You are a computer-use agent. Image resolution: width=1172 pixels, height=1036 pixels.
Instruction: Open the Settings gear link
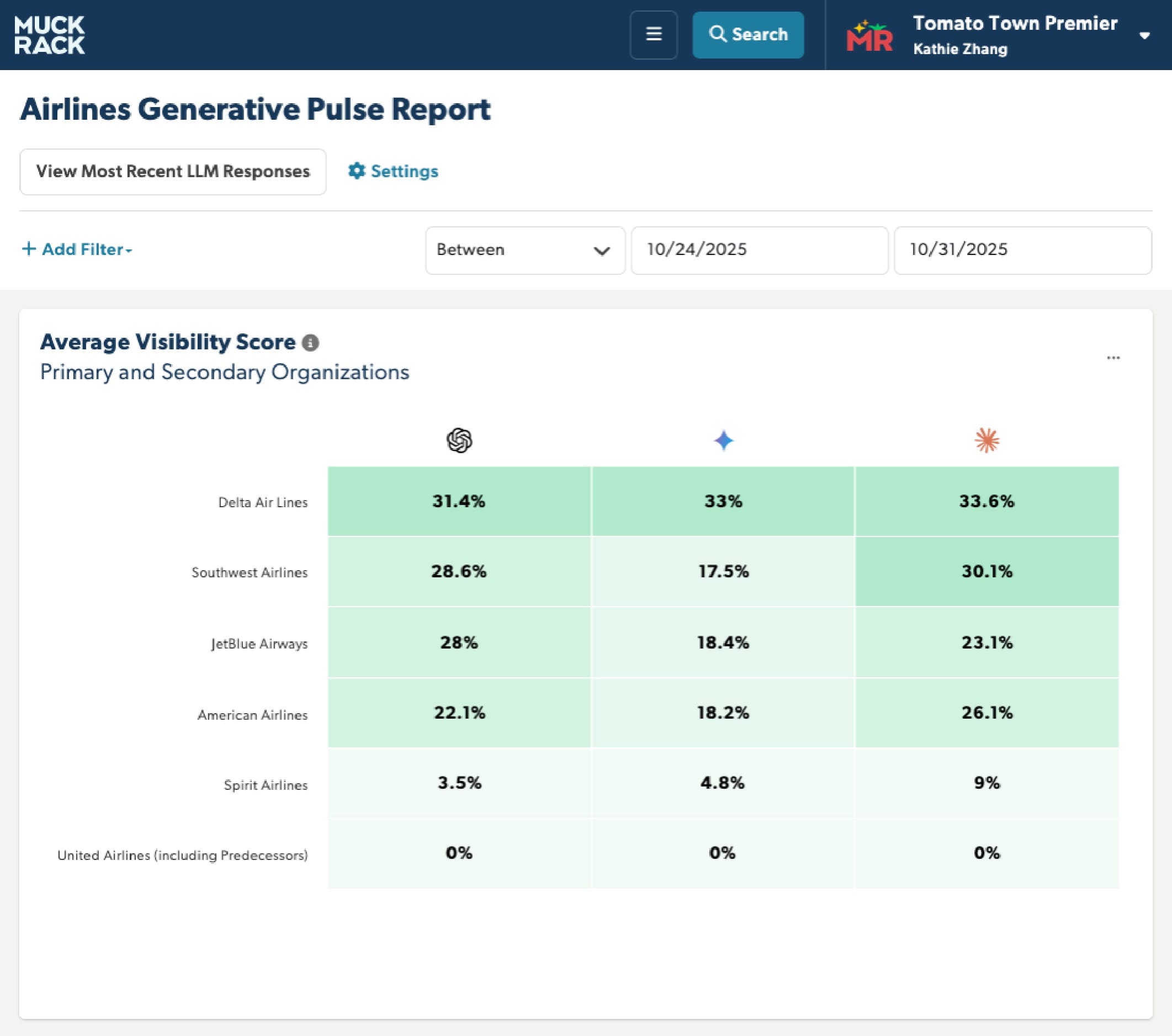coord(394,172)
